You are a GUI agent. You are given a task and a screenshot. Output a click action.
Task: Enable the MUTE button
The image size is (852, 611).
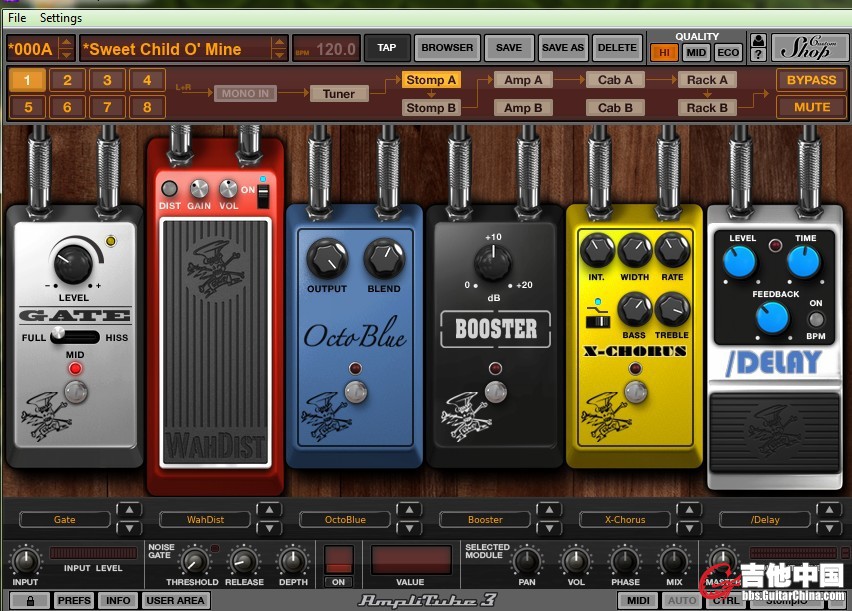(x=811, y=107)
